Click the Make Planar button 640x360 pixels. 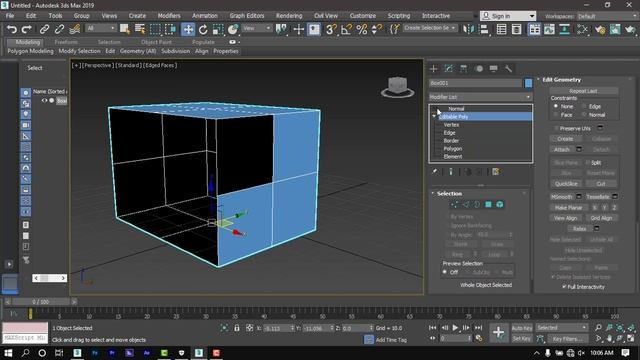pyautogui.click(x=568, y=207)
